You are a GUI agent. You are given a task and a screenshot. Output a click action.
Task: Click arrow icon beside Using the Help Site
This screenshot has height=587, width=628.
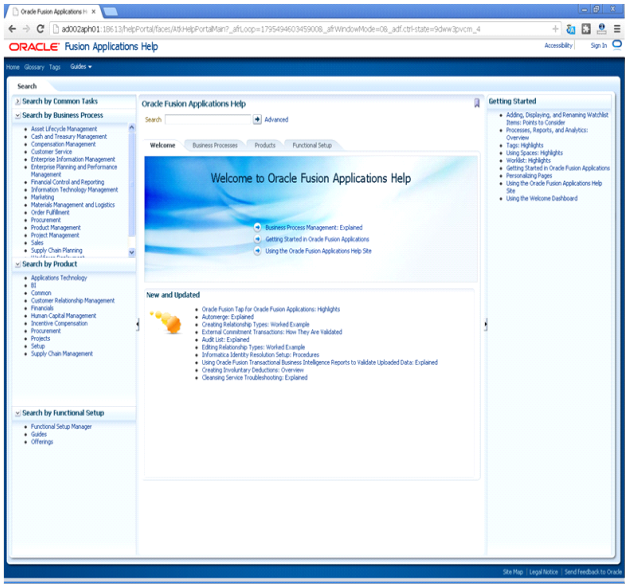[x=258, y=251]
